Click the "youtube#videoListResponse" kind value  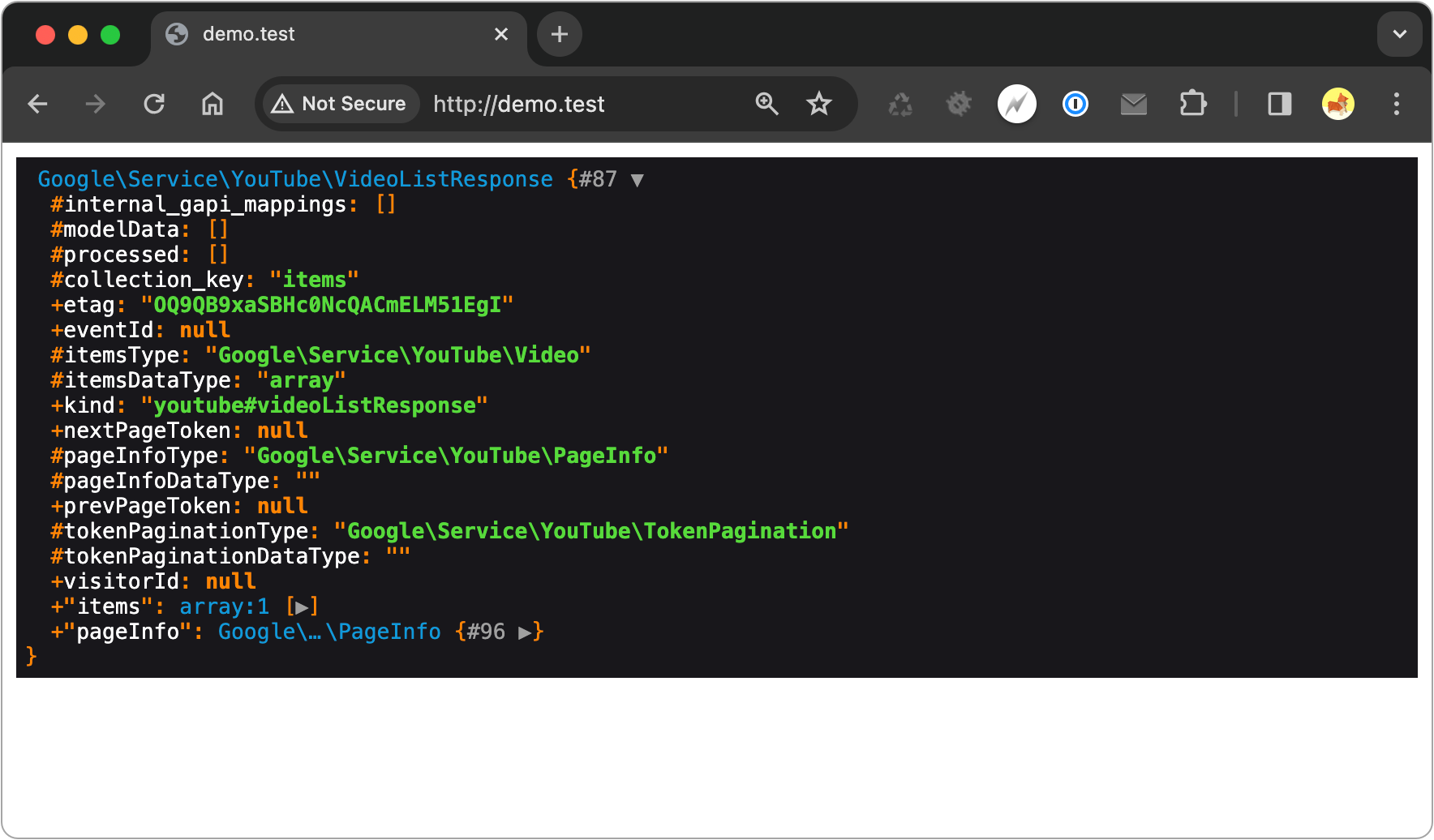click(314, 405)
